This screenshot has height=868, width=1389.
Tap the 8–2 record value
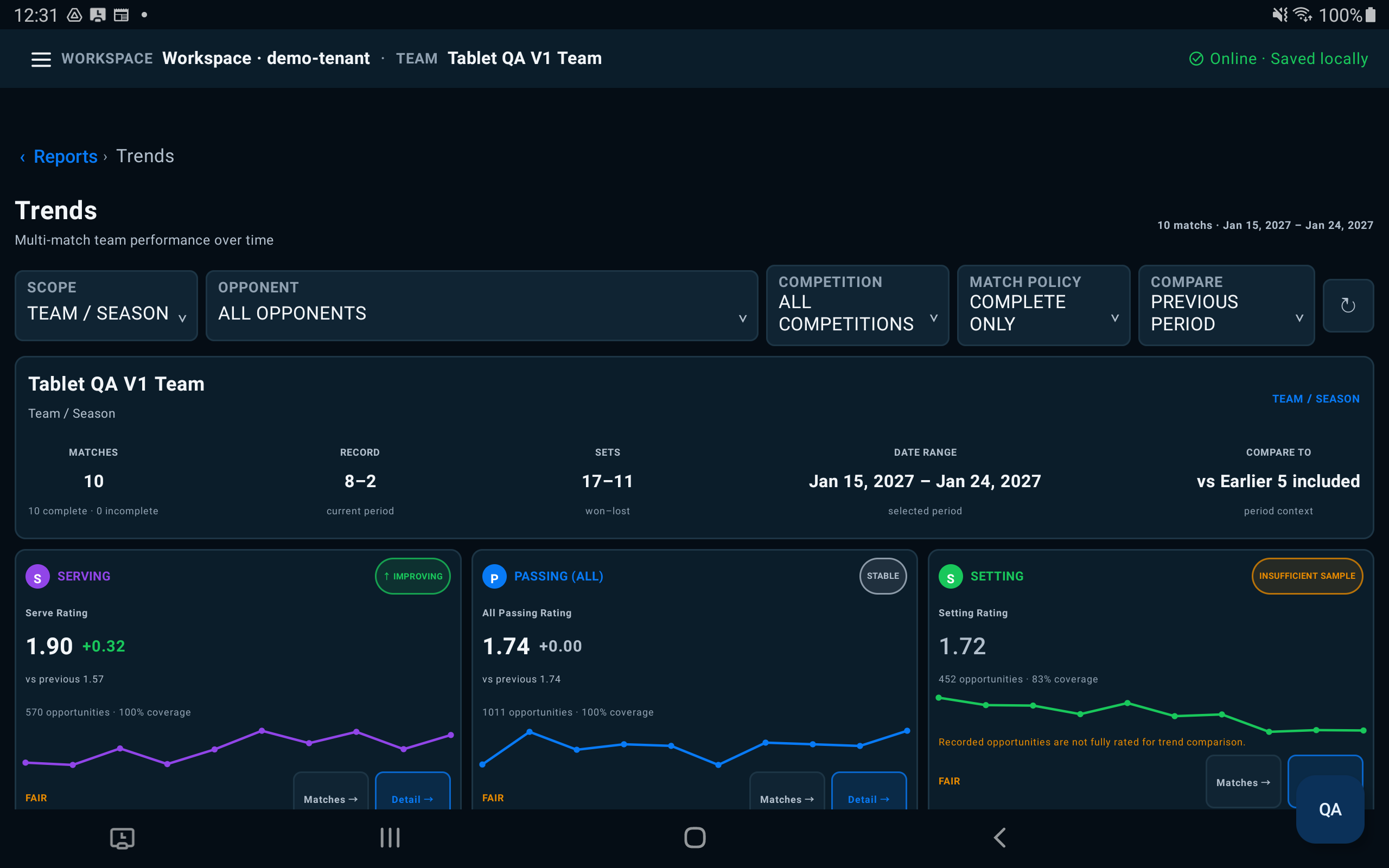click(360, 481)
